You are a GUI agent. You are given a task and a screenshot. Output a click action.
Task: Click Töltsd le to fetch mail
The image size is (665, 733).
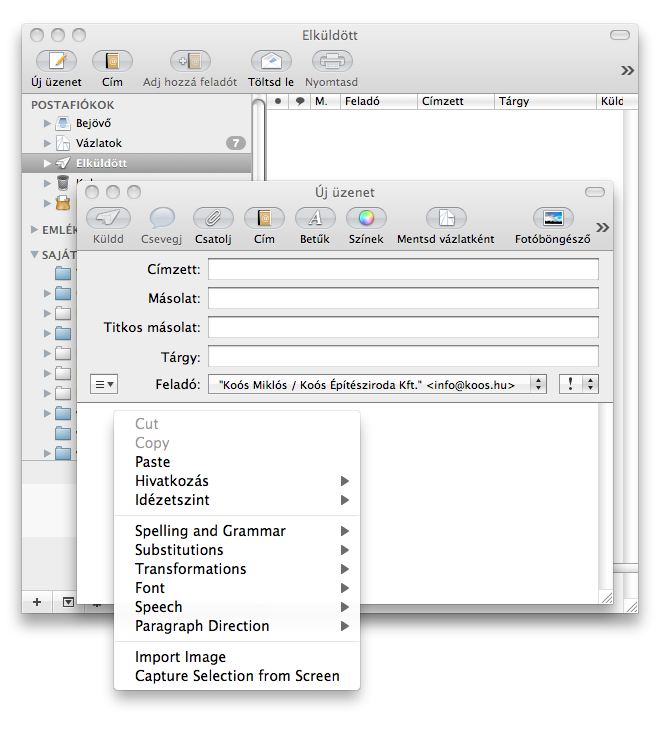pos(271,61)
